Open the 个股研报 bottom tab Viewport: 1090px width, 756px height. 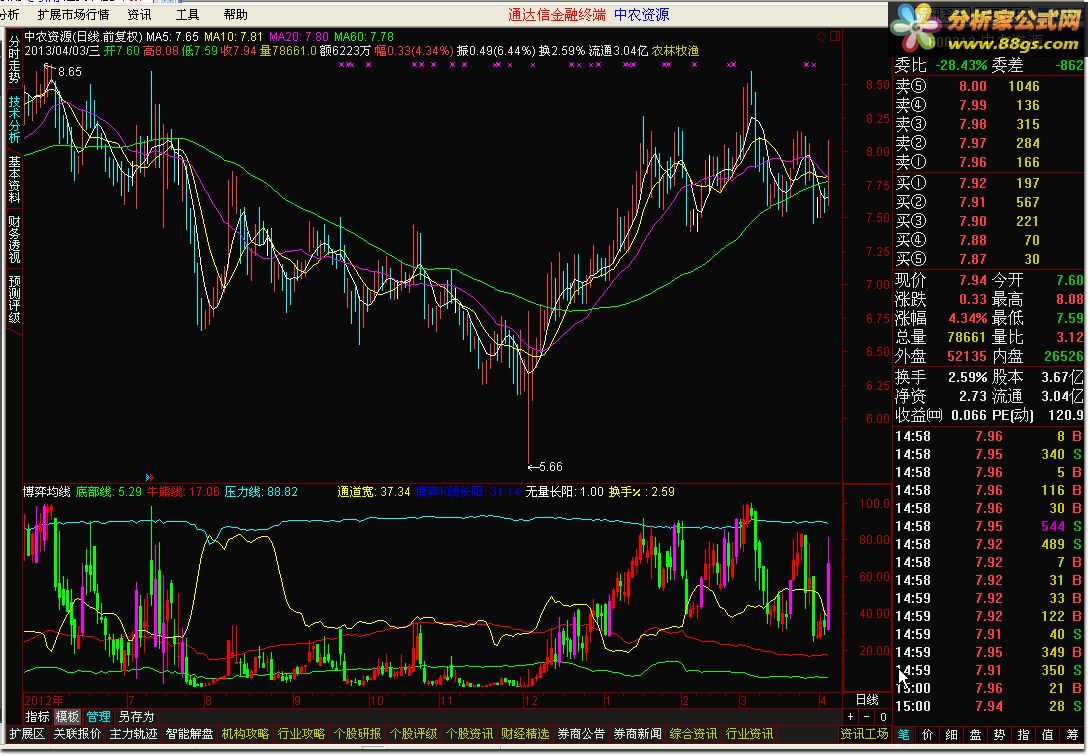coord(357,734)
